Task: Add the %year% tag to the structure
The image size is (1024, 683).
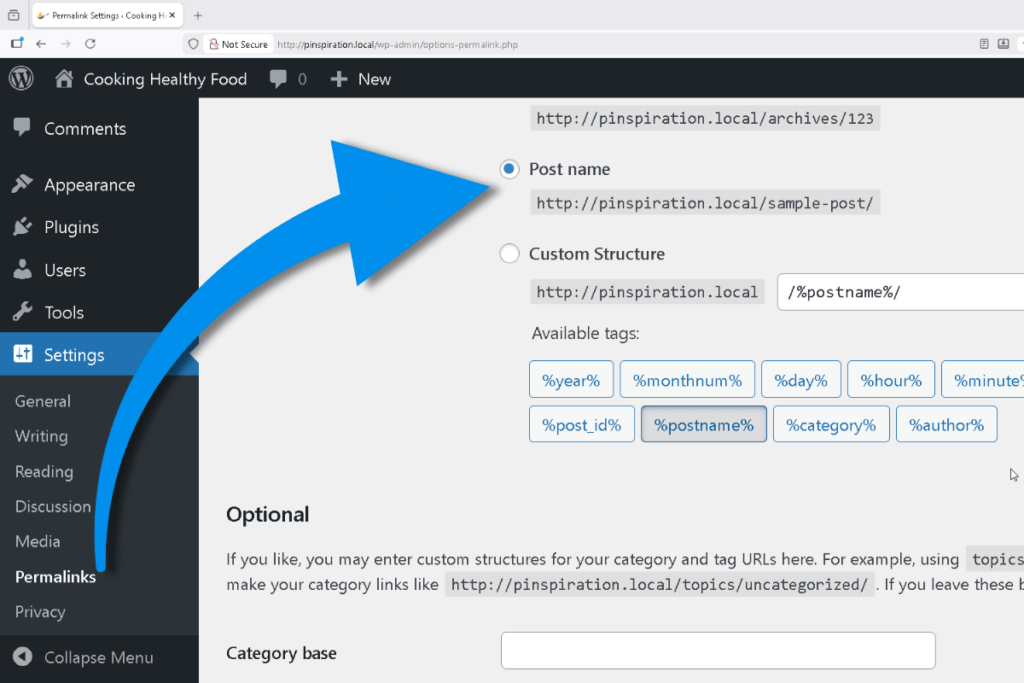Action: click(571, 379)
